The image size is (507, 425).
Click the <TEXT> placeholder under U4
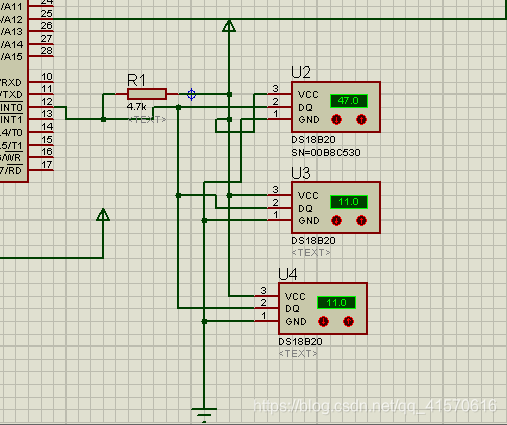click(298, 354)
